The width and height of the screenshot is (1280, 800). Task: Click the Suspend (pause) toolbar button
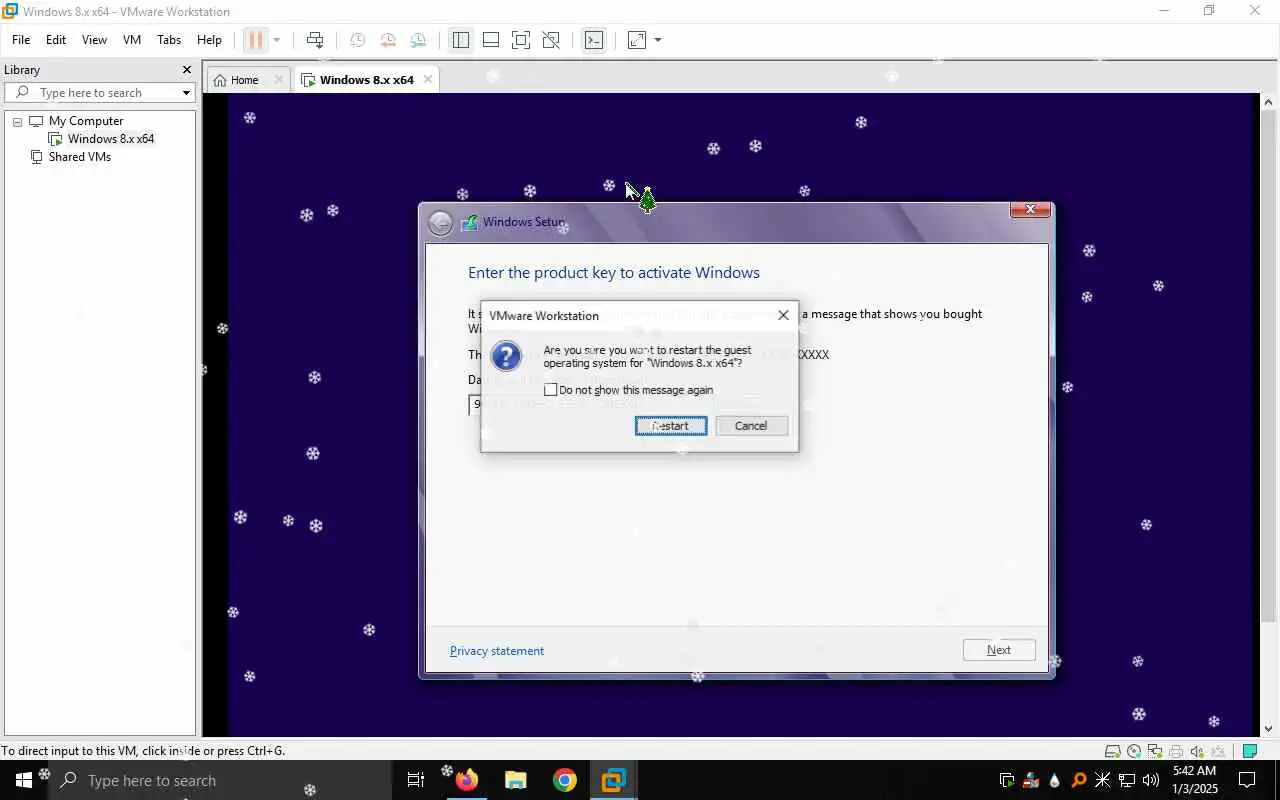255,40
